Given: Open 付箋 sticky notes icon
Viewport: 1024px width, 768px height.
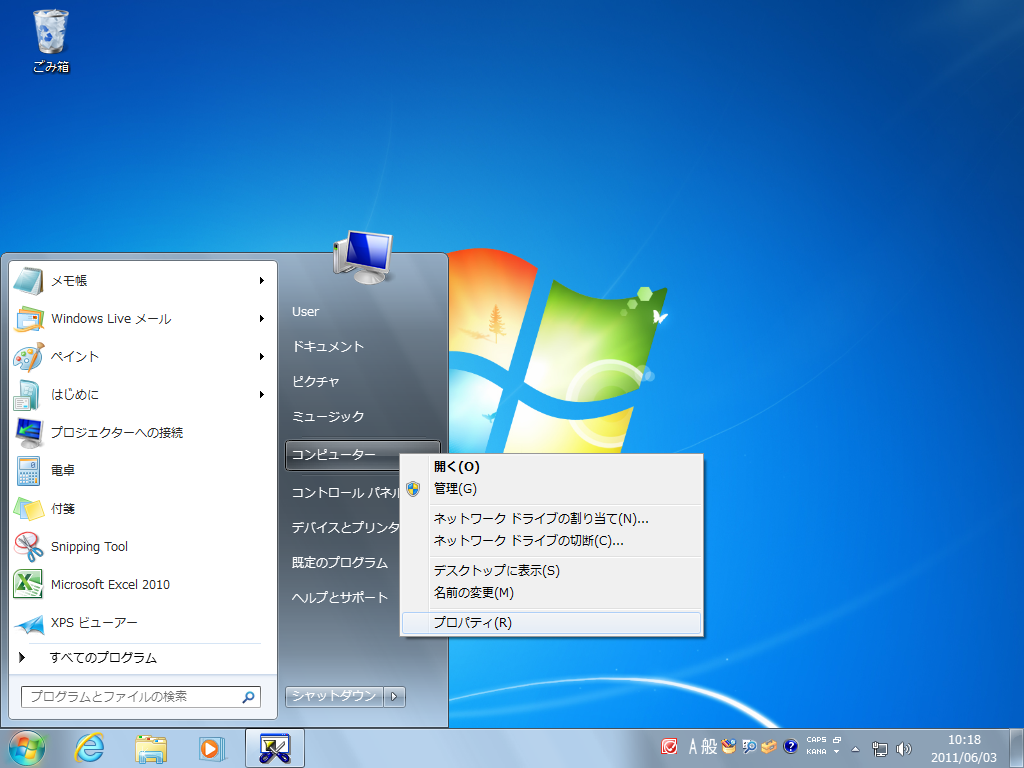Looking at the screenshot, I should pyautogui.click(x=28, y=508).
